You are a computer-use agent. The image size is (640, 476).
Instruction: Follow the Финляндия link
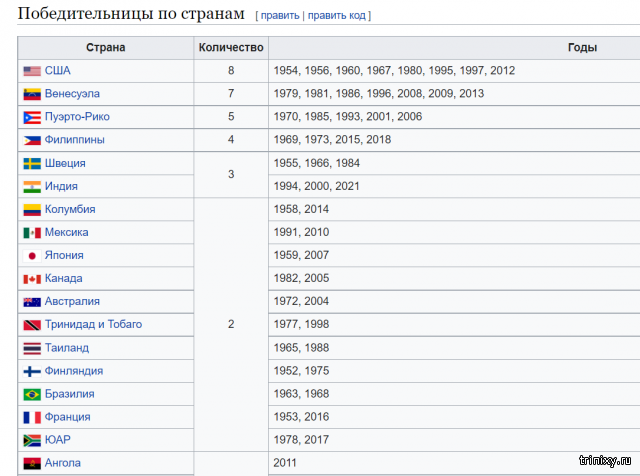pos(74,371)
